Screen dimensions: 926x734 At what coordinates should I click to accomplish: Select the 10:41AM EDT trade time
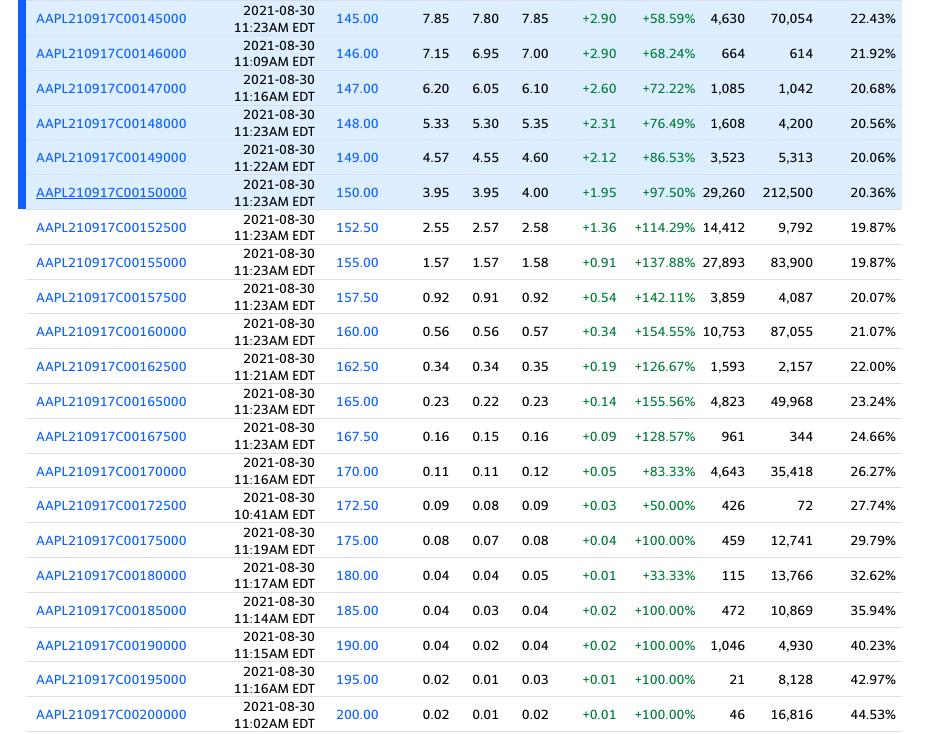pos(275,514)
